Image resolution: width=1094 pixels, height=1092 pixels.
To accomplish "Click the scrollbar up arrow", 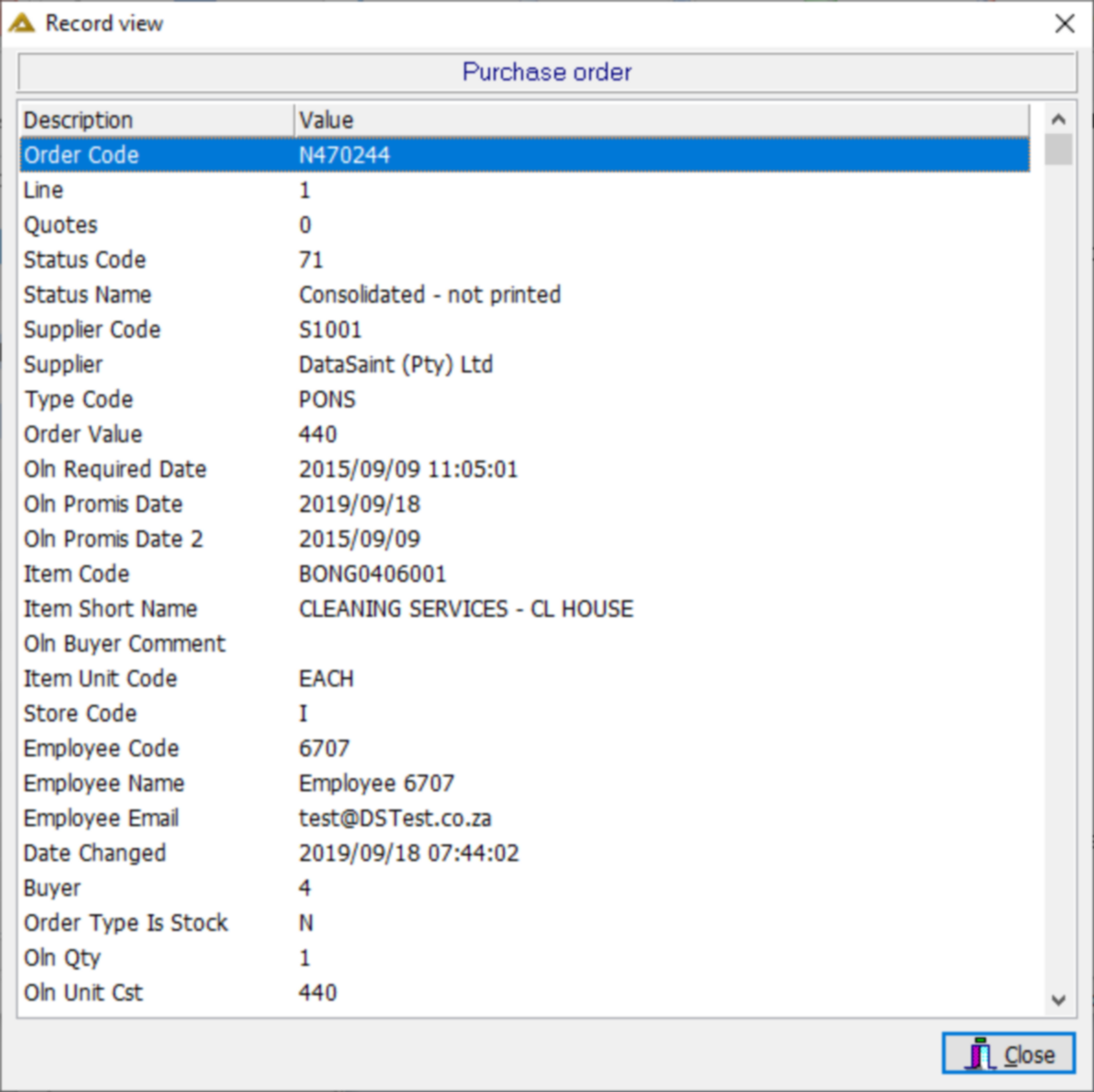I will click(x=1058, y=119).
